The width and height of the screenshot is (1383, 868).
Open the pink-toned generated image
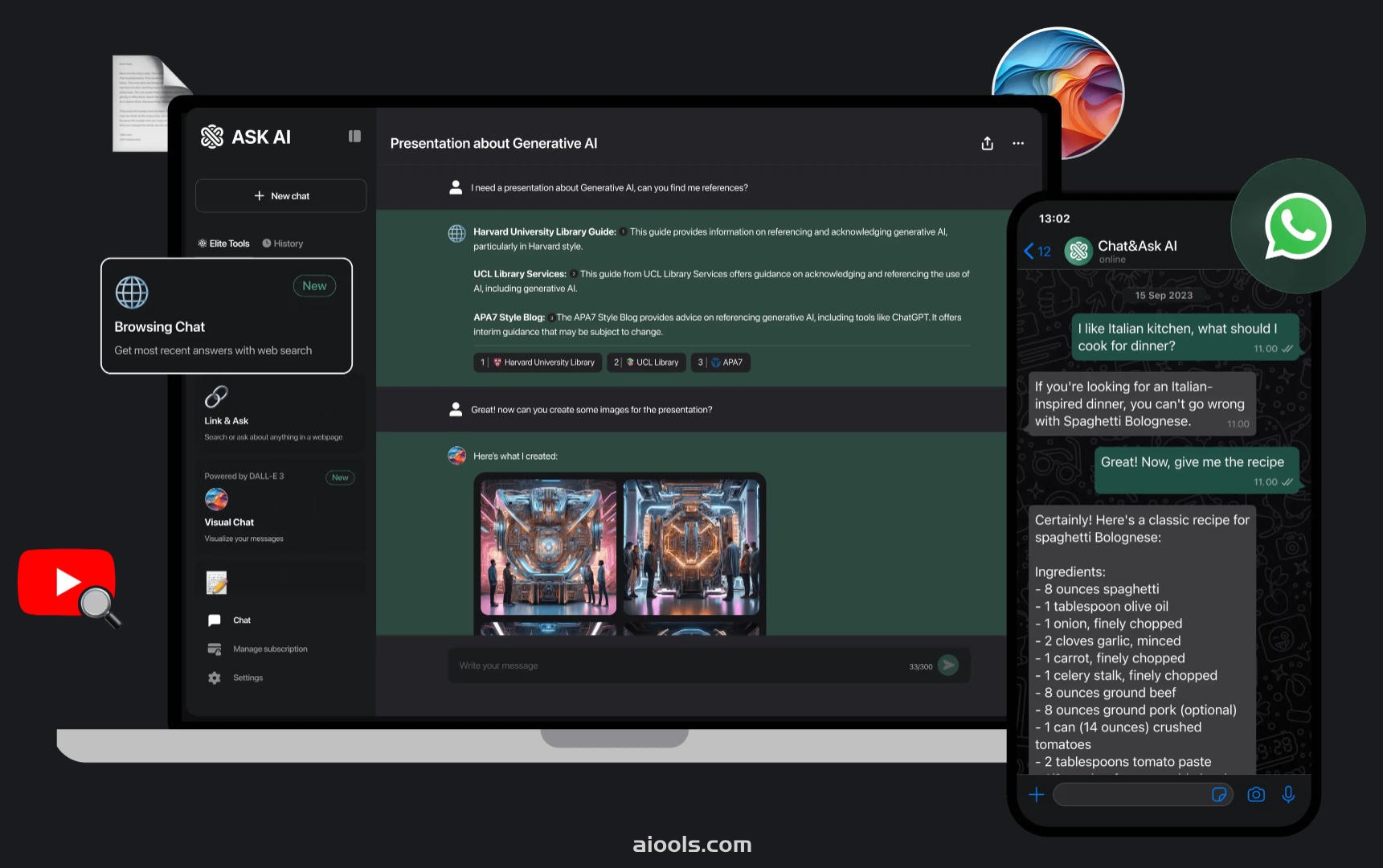coord(548,547)
